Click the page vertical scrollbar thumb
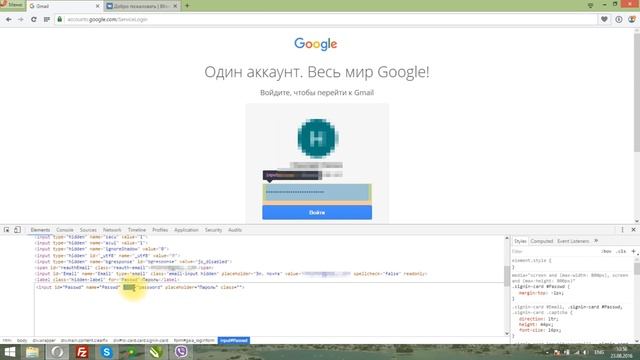This screenshot has height=360, width=640. pyautogui.click(x=637, y=92)
